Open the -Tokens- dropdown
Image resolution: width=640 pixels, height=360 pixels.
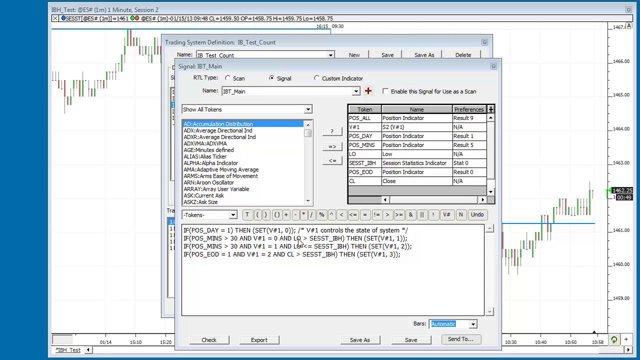tap(233, 215)
